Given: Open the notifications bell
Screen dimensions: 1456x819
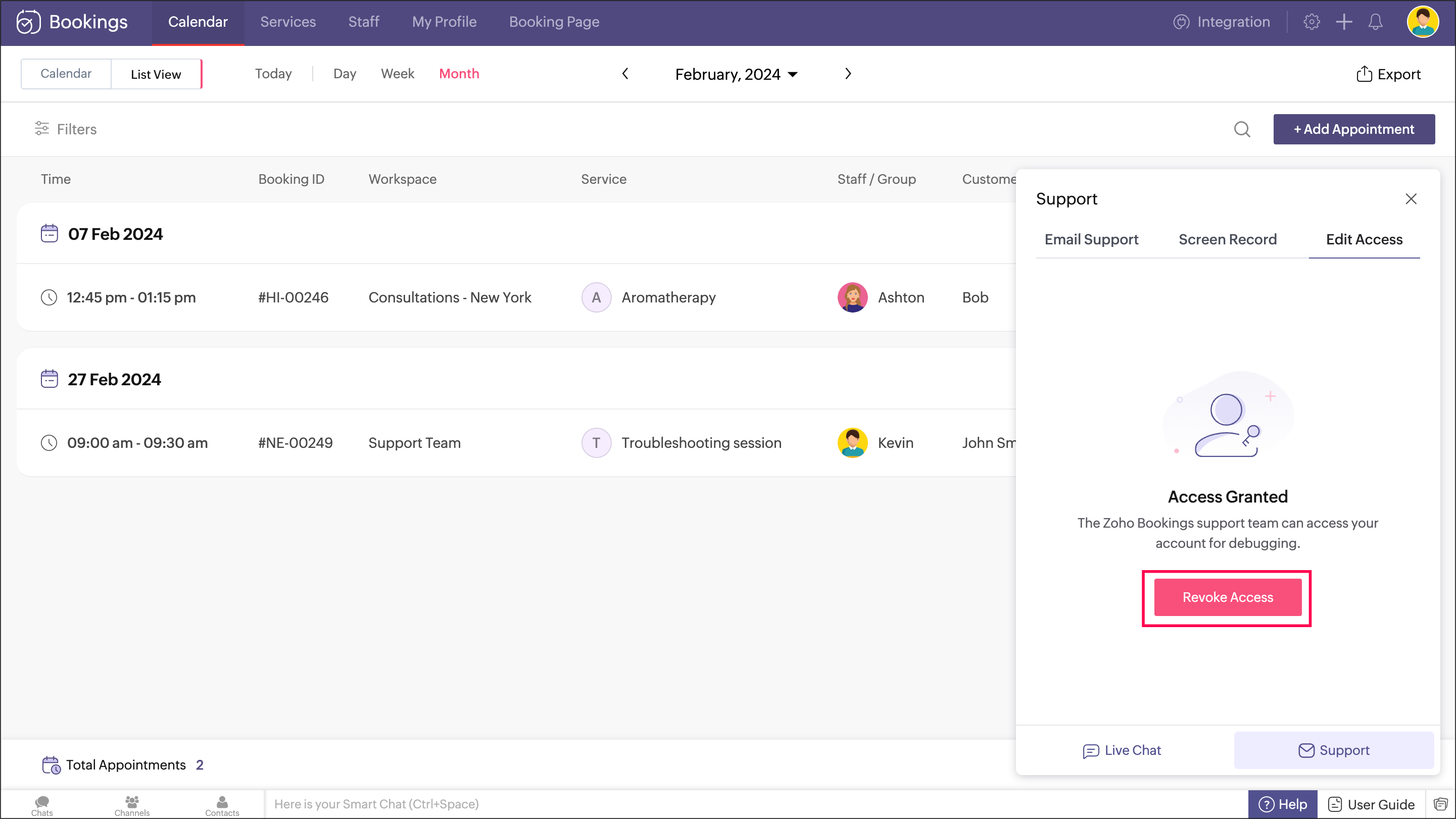Looking at the screenshot, I should tap(1375, 22).
